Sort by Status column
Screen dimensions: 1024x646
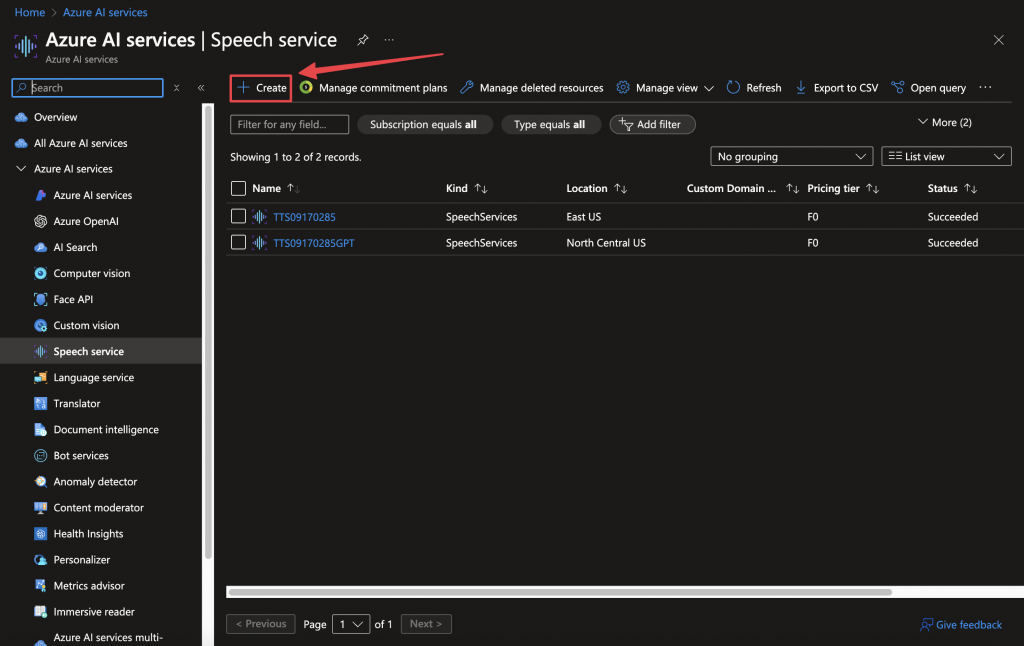pos(952,188)
